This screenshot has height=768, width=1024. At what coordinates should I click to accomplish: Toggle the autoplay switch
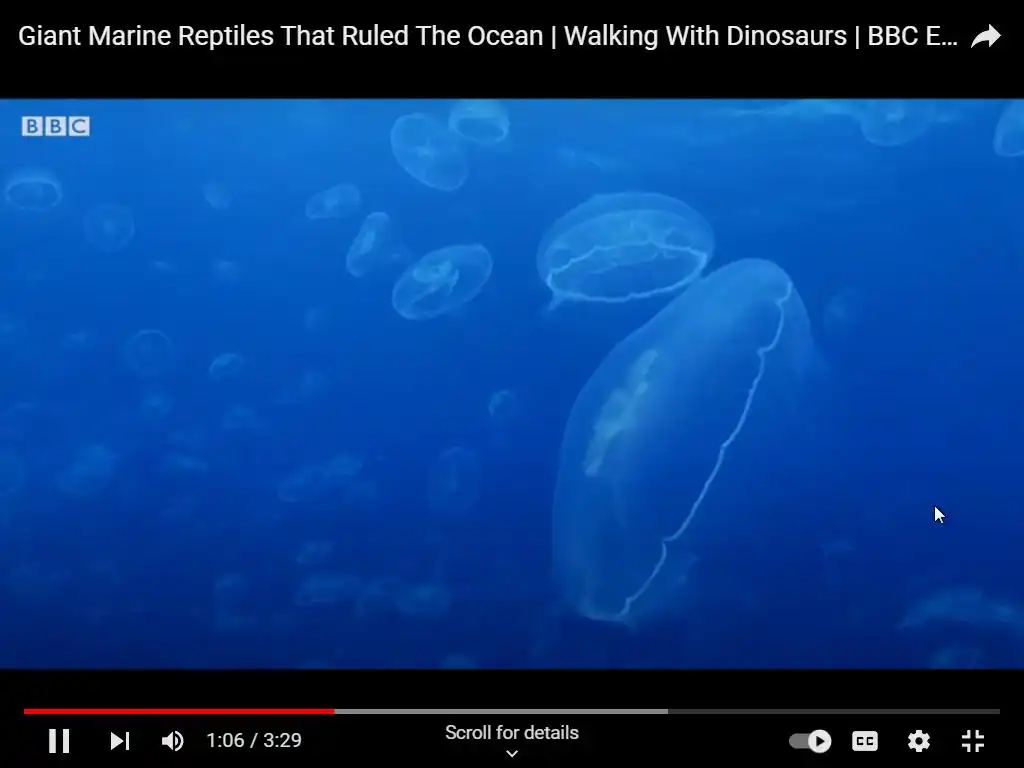click(x=810, y=741)
